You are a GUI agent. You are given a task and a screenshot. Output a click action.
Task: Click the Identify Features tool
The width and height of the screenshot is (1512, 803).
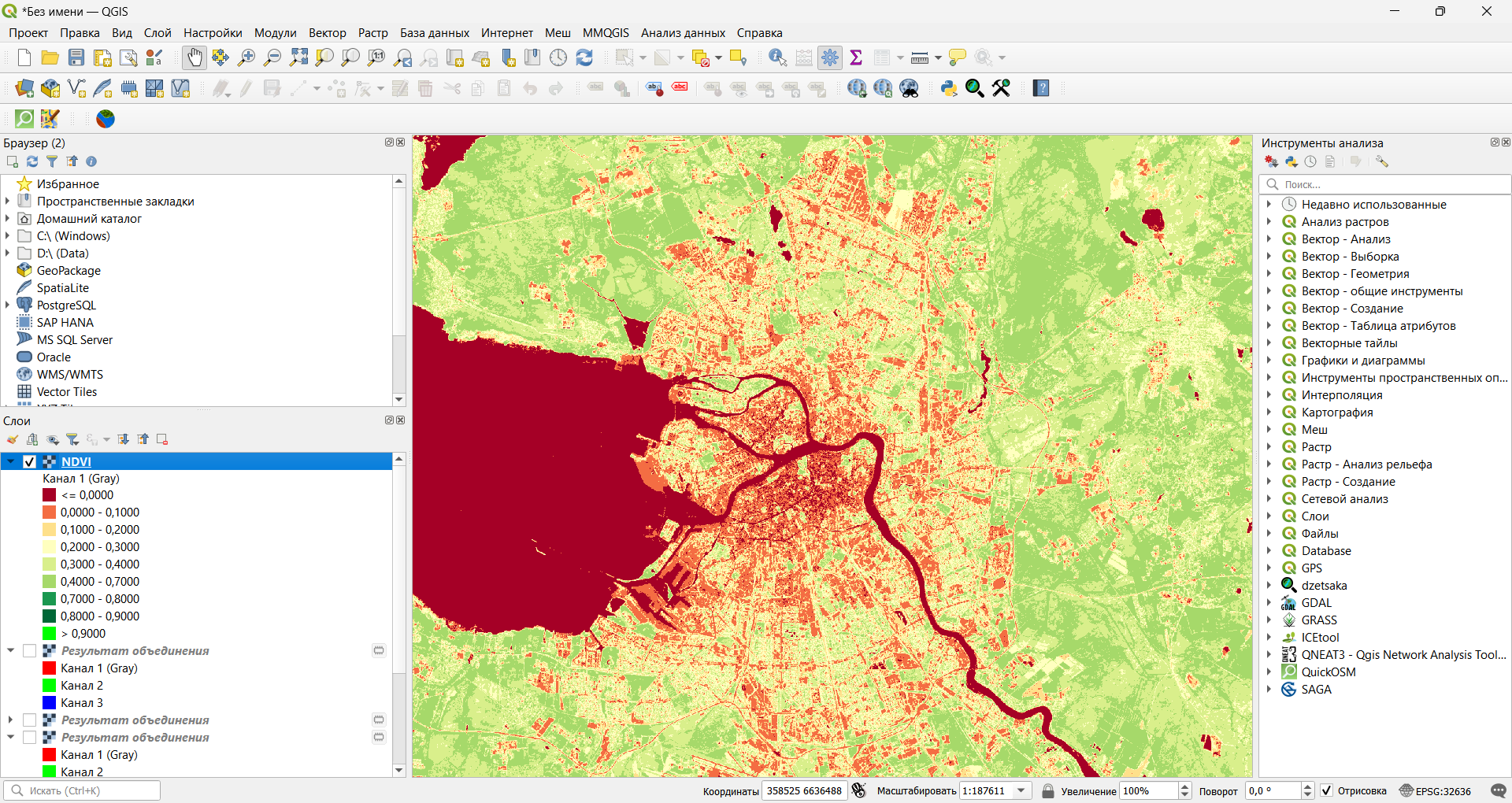tap(777, 57)
